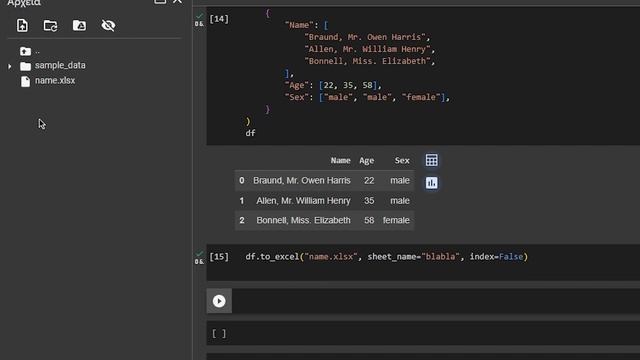
Task: Click "Allen, Mr. William Henry" string in code
Action: tap(369, 49)
